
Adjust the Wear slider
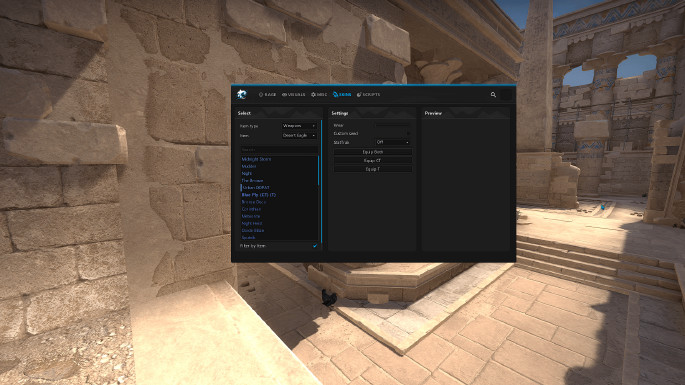pyautogui.click(x=393, y=125)
